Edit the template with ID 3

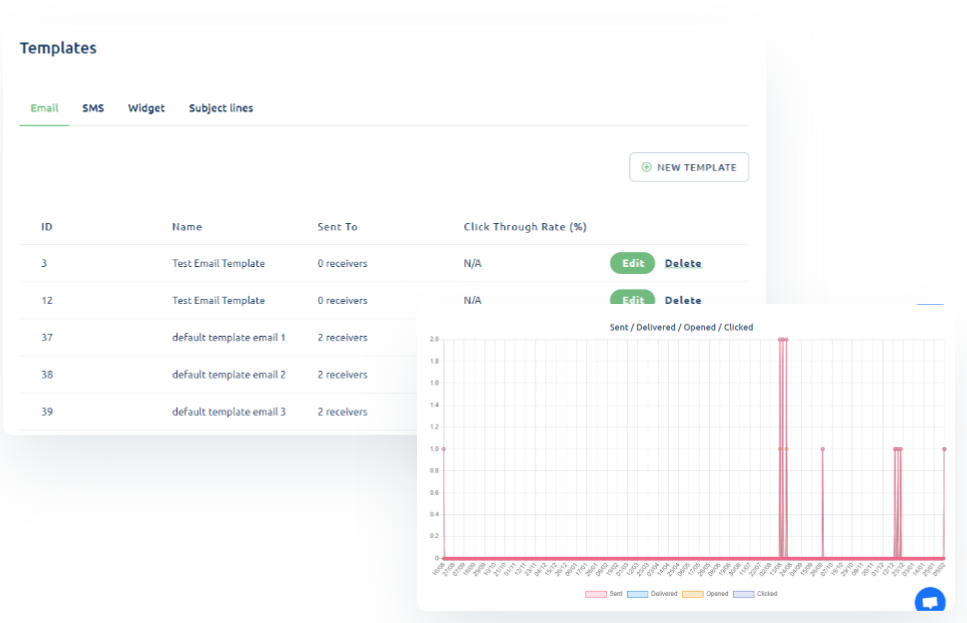632,263
